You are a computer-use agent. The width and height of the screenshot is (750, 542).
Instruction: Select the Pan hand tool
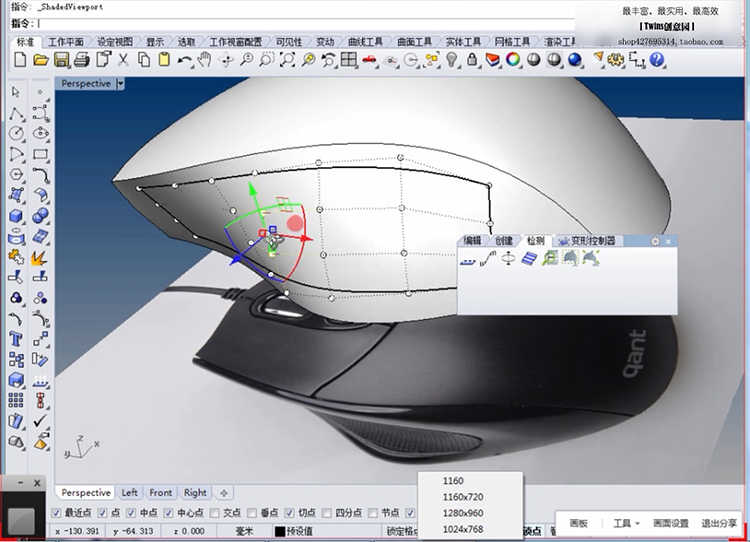(x=205, y=60)
